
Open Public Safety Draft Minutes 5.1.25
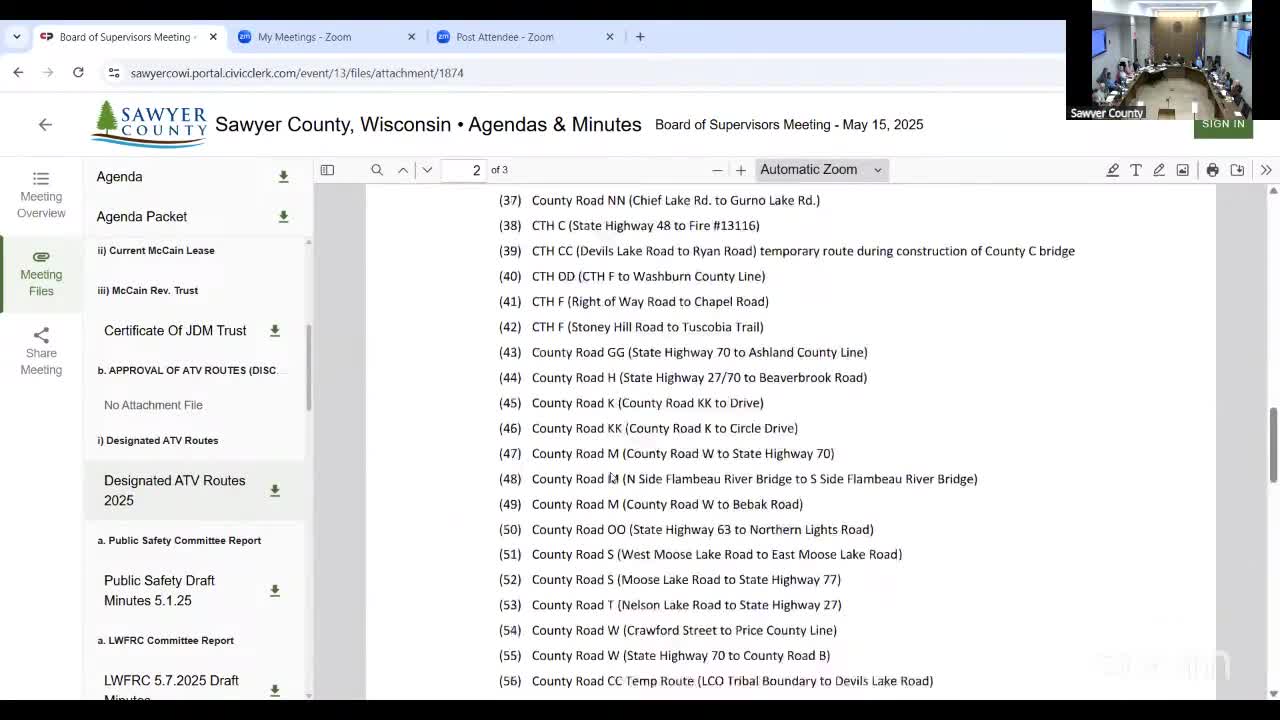click(159, 590)
